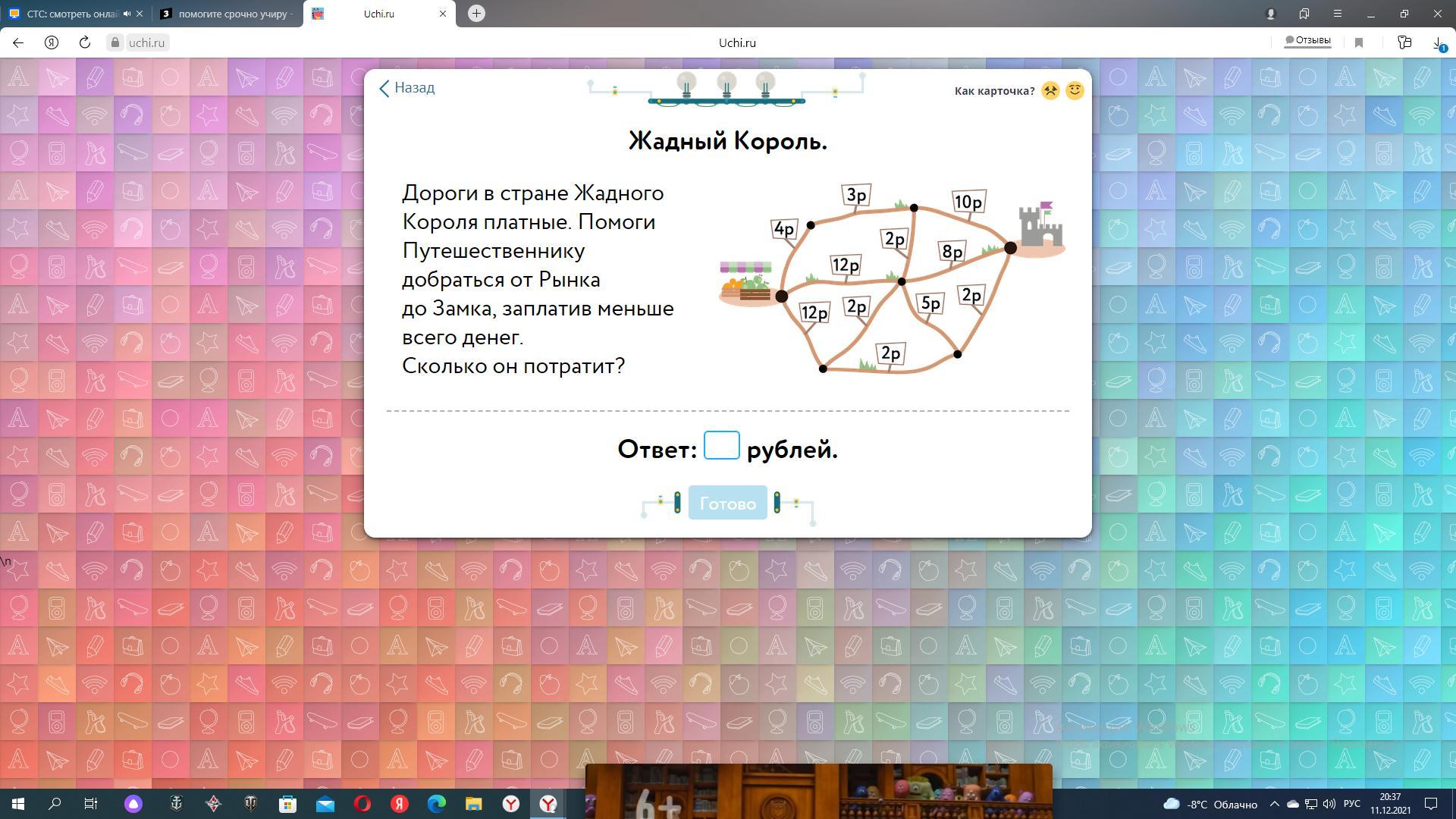Mute the СТС tab audio icon
The image size is (1456, 819).
coord(127,14)
